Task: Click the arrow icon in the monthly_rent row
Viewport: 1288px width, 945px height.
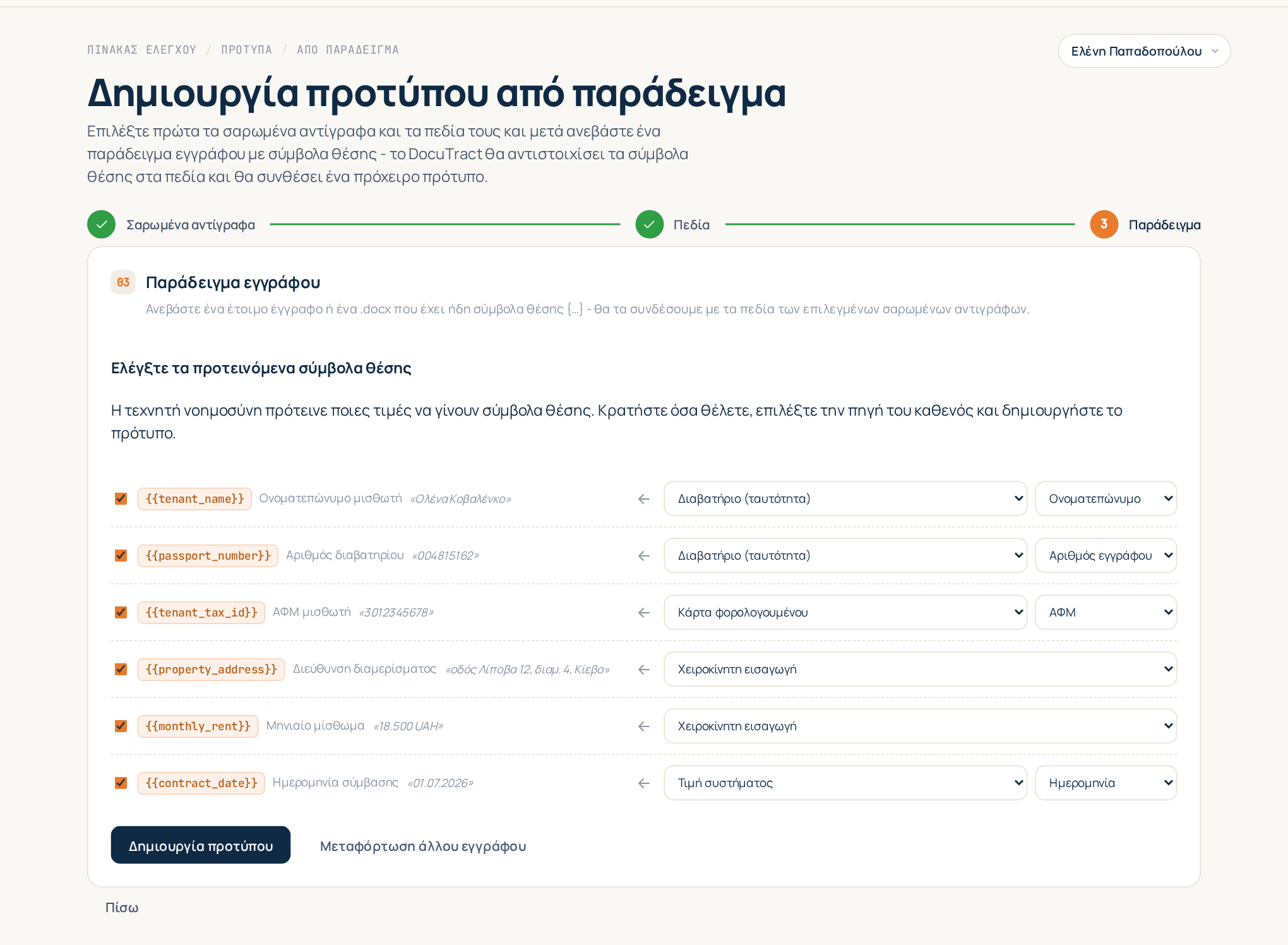Action: (x=644, y=726)
